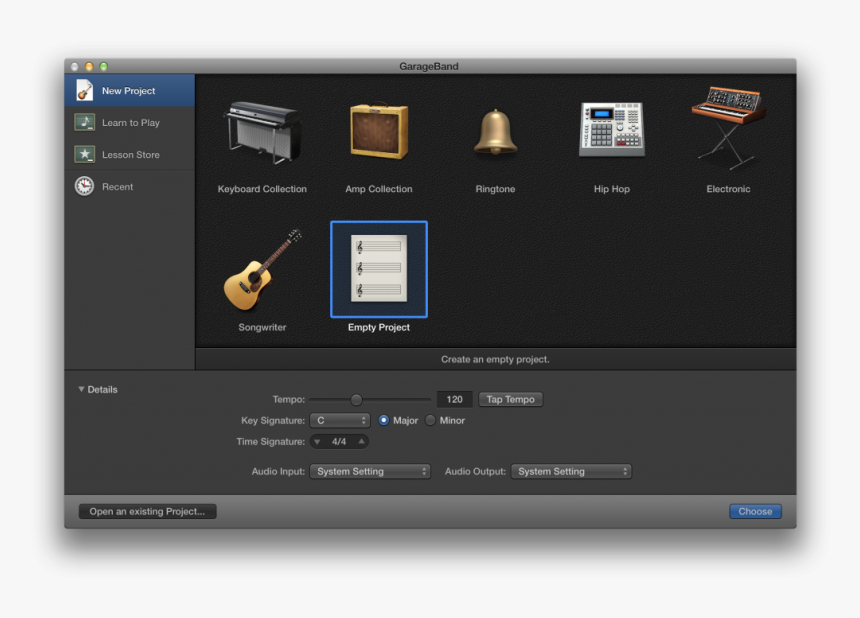Image resolution: width=860 pixels, height=618 pixels.
Task: Click the Empty Project label text
Action: pyautogui.click(x=379, y=327)
